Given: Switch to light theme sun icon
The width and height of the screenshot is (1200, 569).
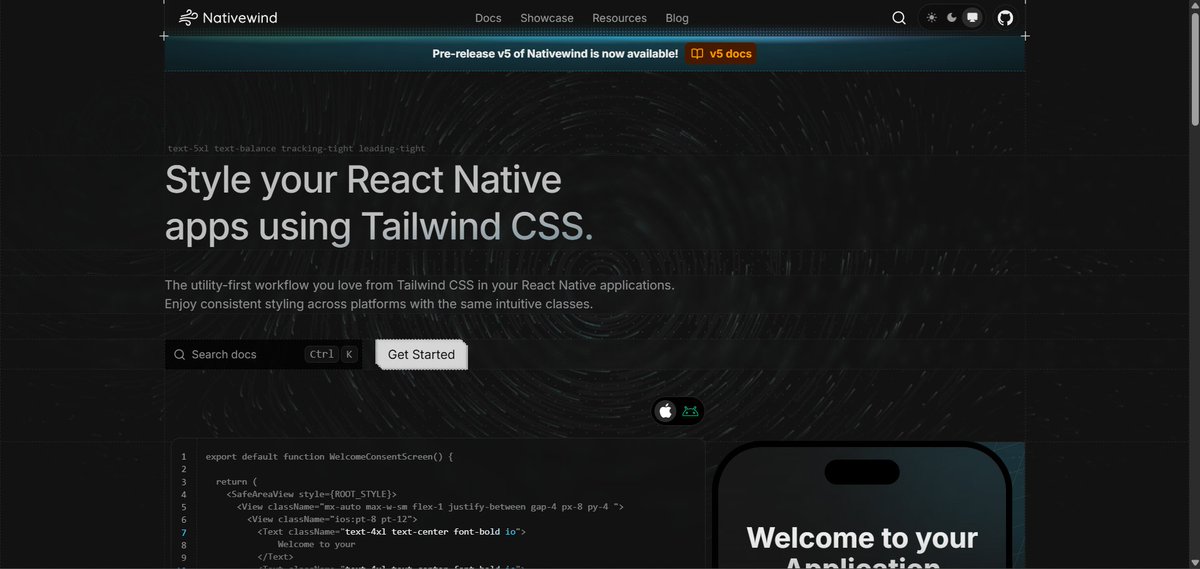Looking at the screenshot, I should pyautogui.click(x=932, y=18).
